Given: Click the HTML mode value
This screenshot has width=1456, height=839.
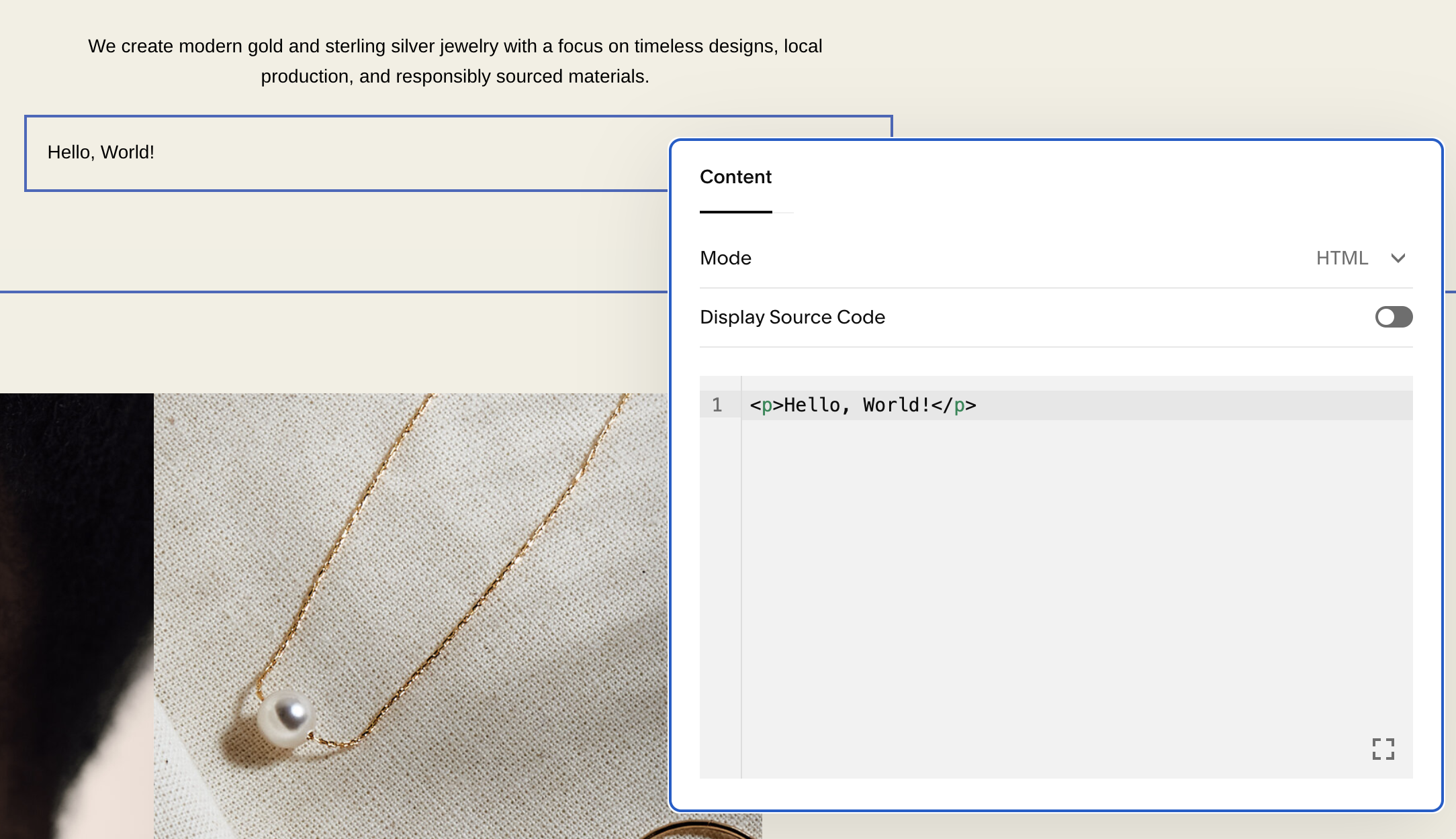Looking at the screenshot, I should 1341,258.
